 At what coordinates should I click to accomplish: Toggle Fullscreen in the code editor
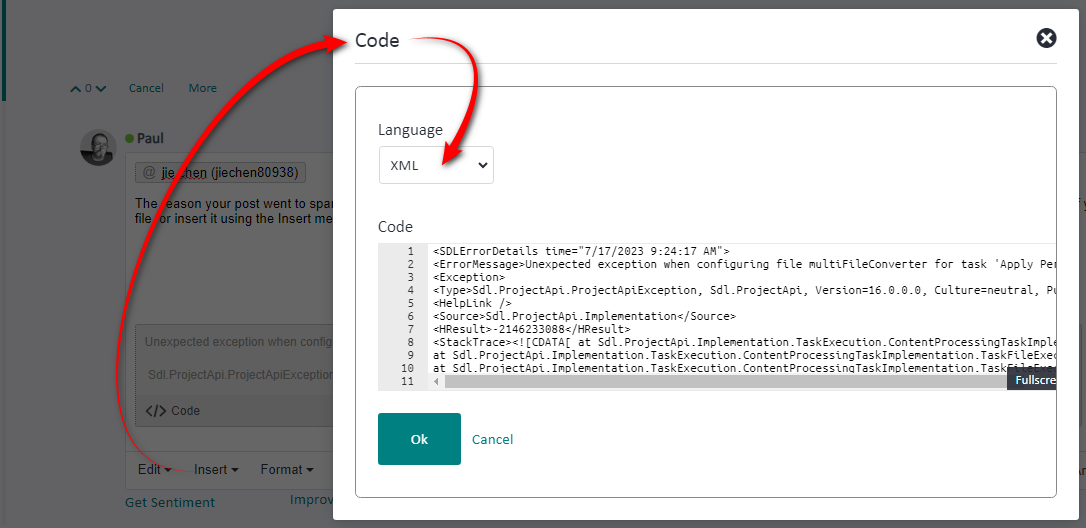tap(1032, 380)
